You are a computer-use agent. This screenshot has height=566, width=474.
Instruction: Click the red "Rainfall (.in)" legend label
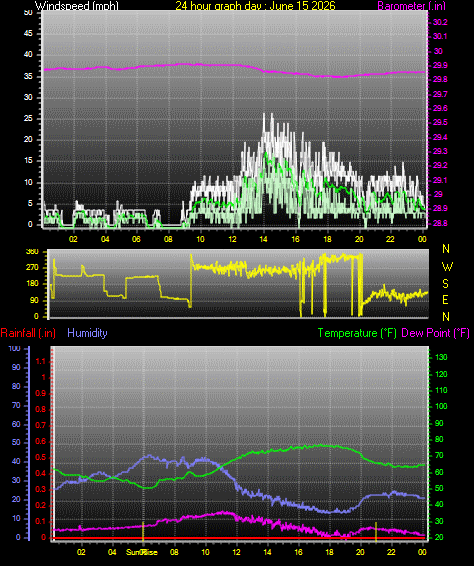click(x=28, y=333)
